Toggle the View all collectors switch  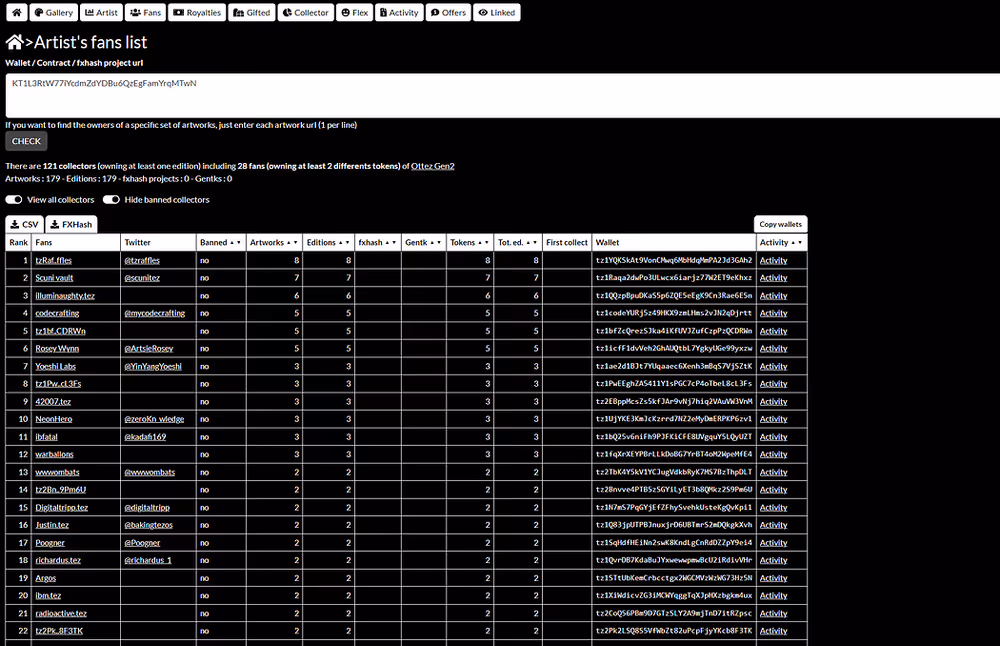[14, 200]
